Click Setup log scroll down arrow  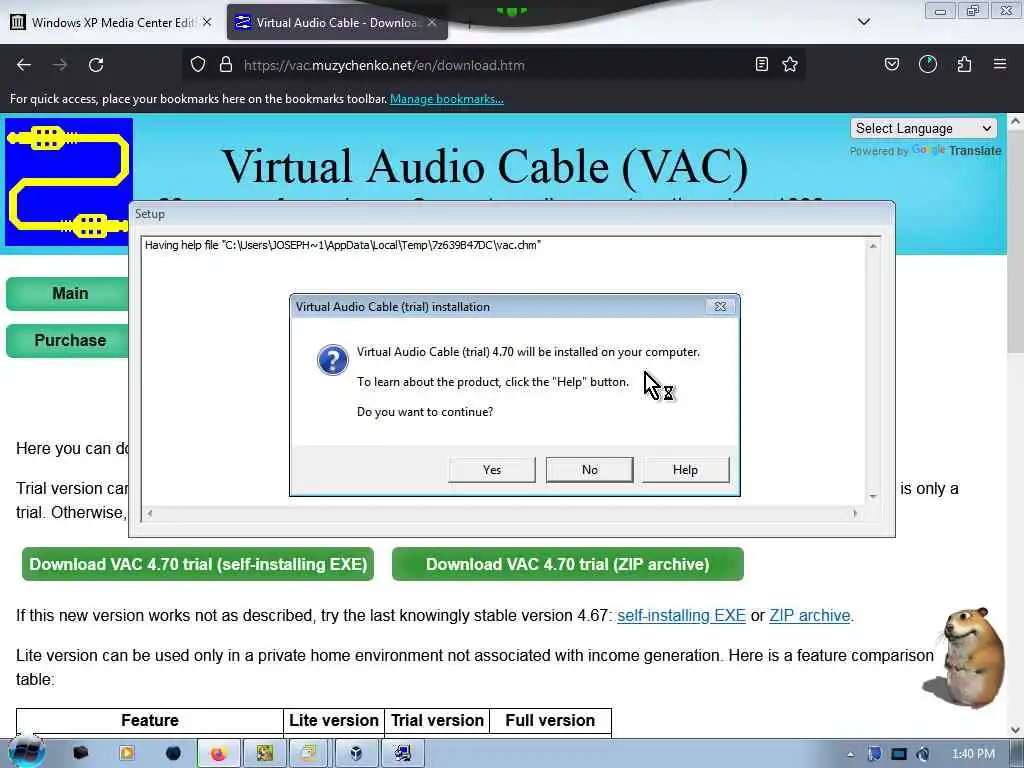point(873,497)
